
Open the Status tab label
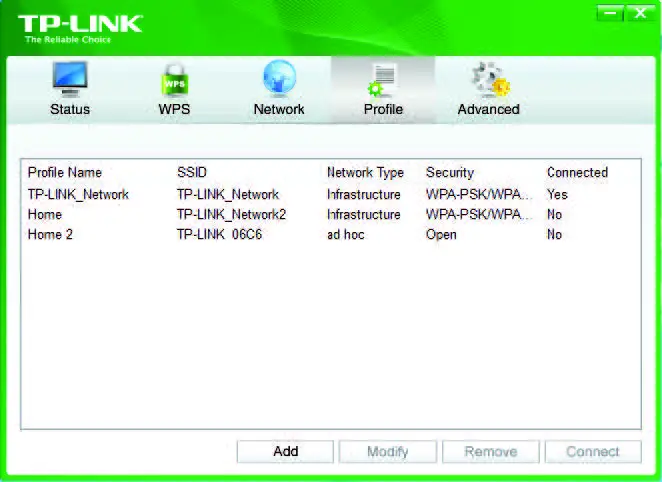(x=70, y=109)
